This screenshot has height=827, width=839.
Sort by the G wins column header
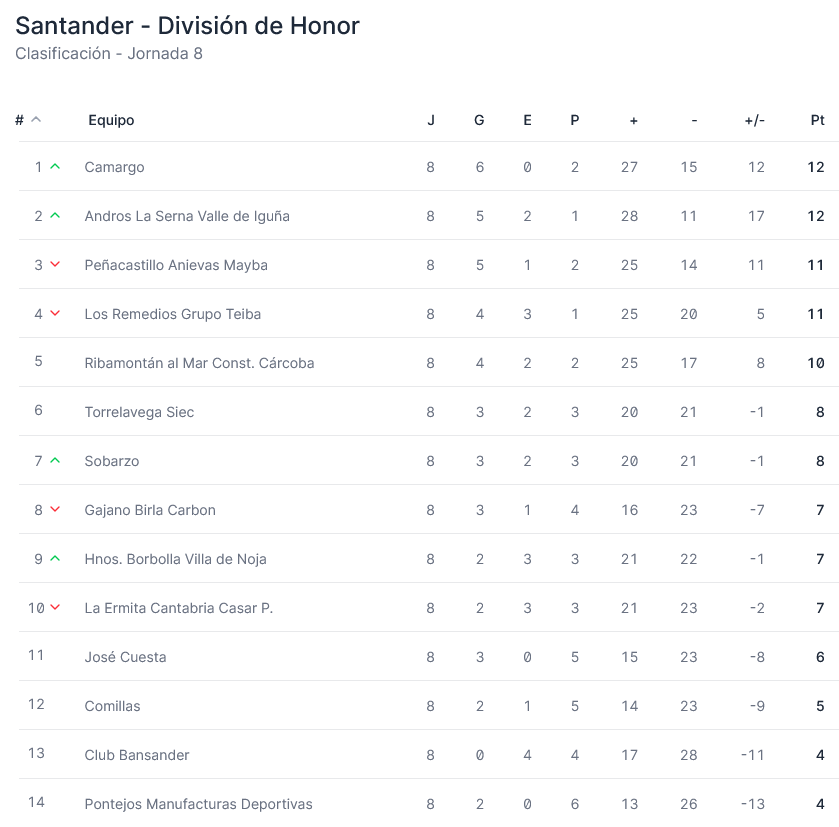click(x=479, y=120)
